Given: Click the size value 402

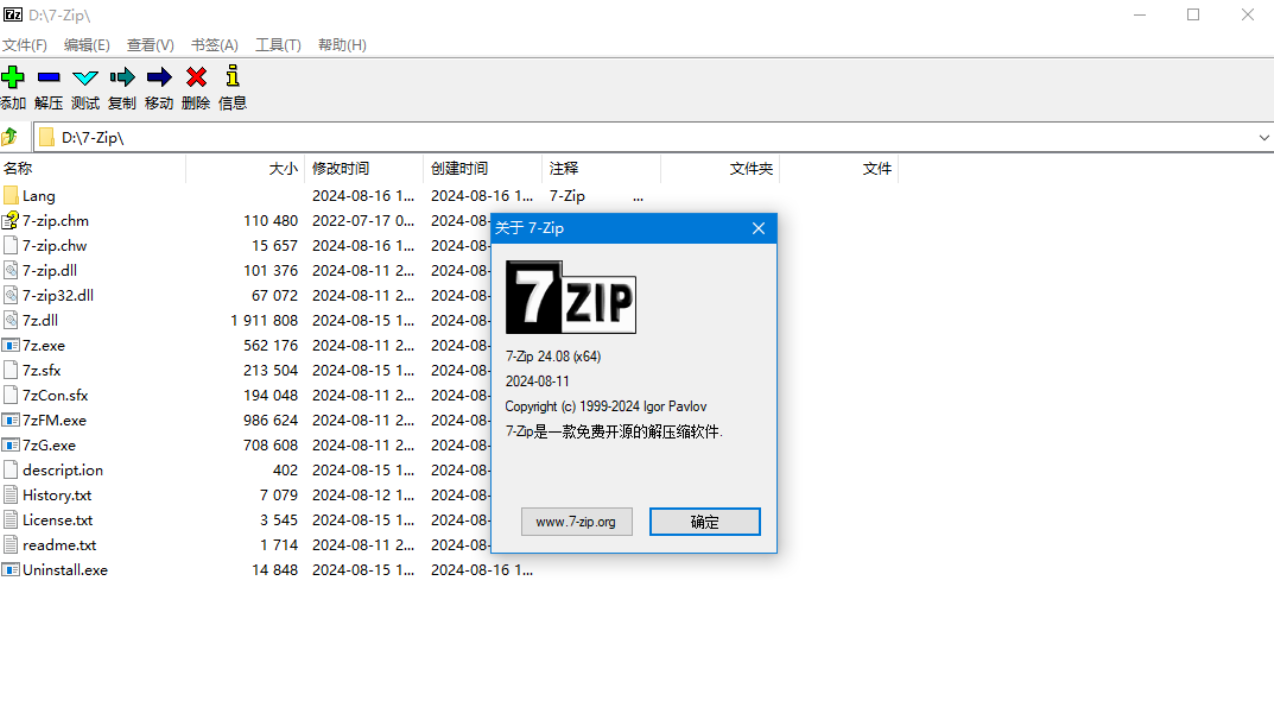Looking at the screenshot, I should tap(285, 470).
